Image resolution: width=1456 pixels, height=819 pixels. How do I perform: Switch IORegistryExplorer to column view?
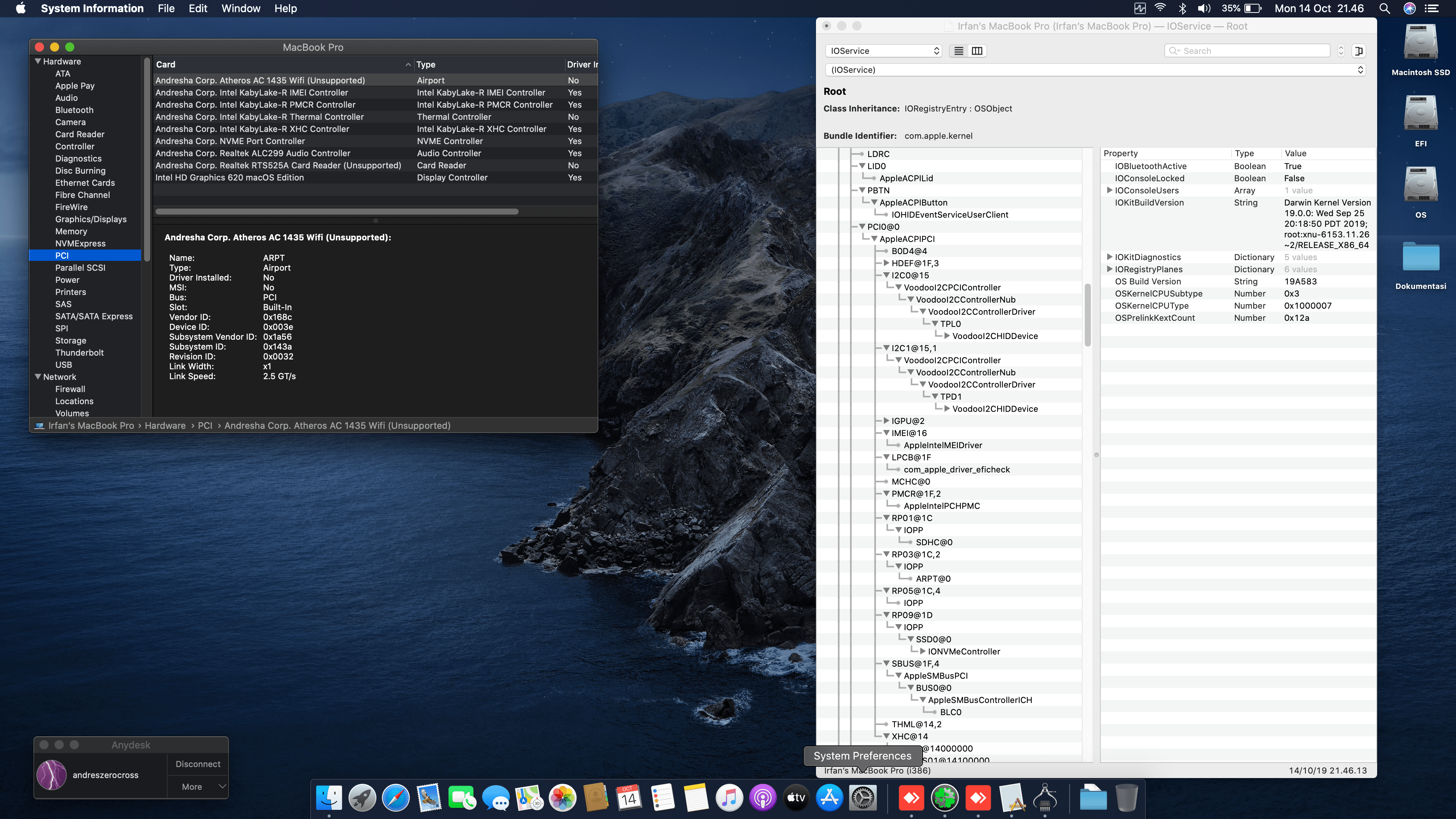point(977,51)
